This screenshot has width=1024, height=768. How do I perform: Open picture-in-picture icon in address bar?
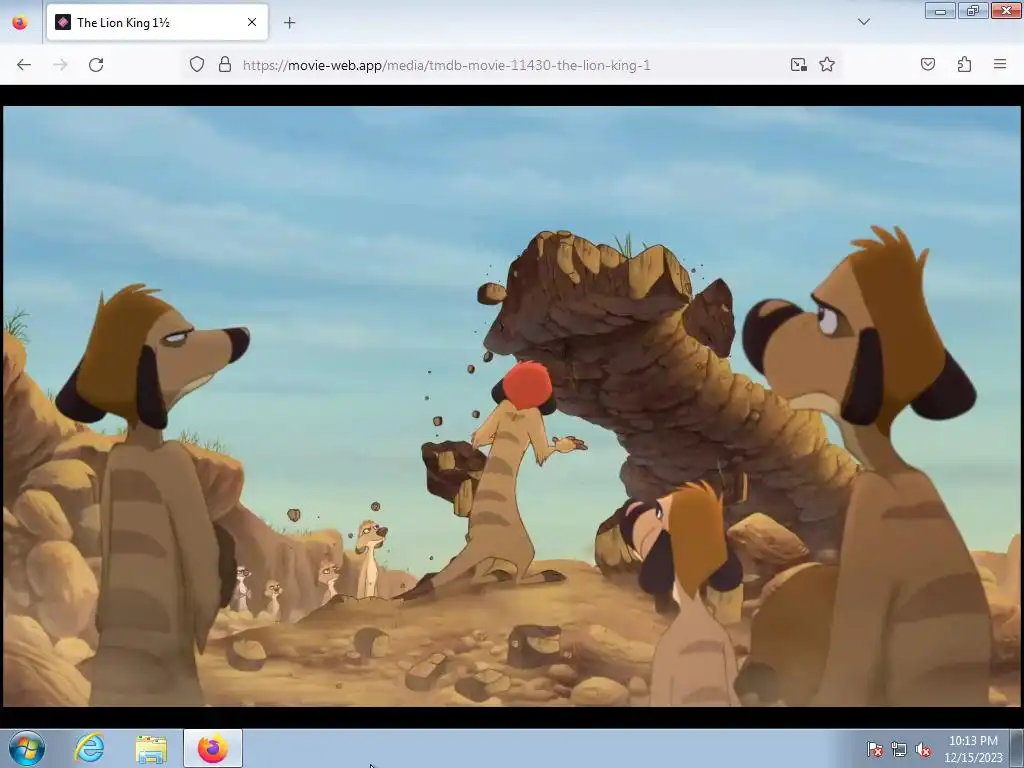tap(798, 65)
